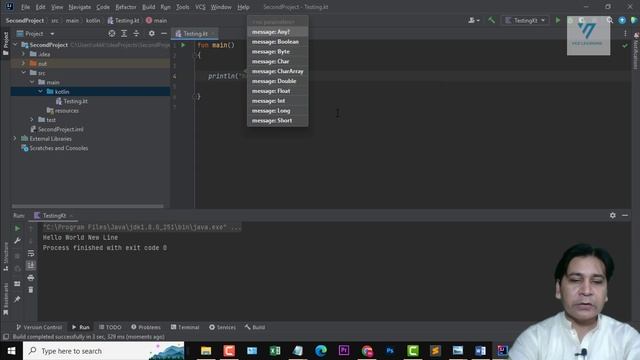Click Collapse All icon in Project panel
Viewport: 640px width, 360px height.
pos(136,33)
